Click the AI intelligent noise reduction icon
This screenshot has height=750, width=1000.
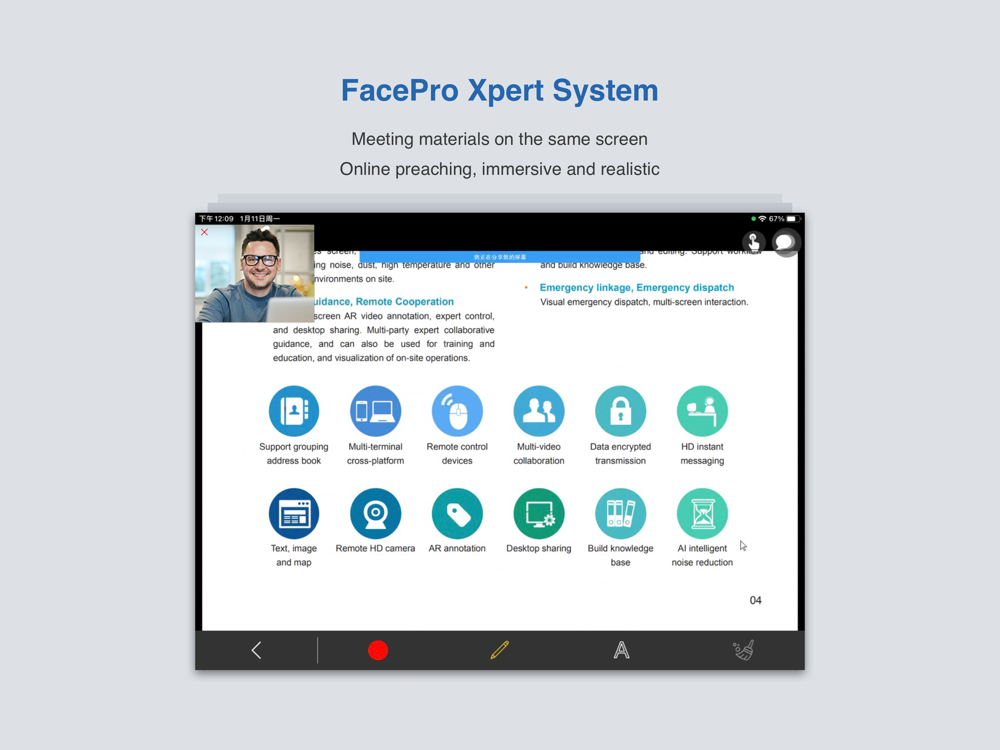coord(702,513)
